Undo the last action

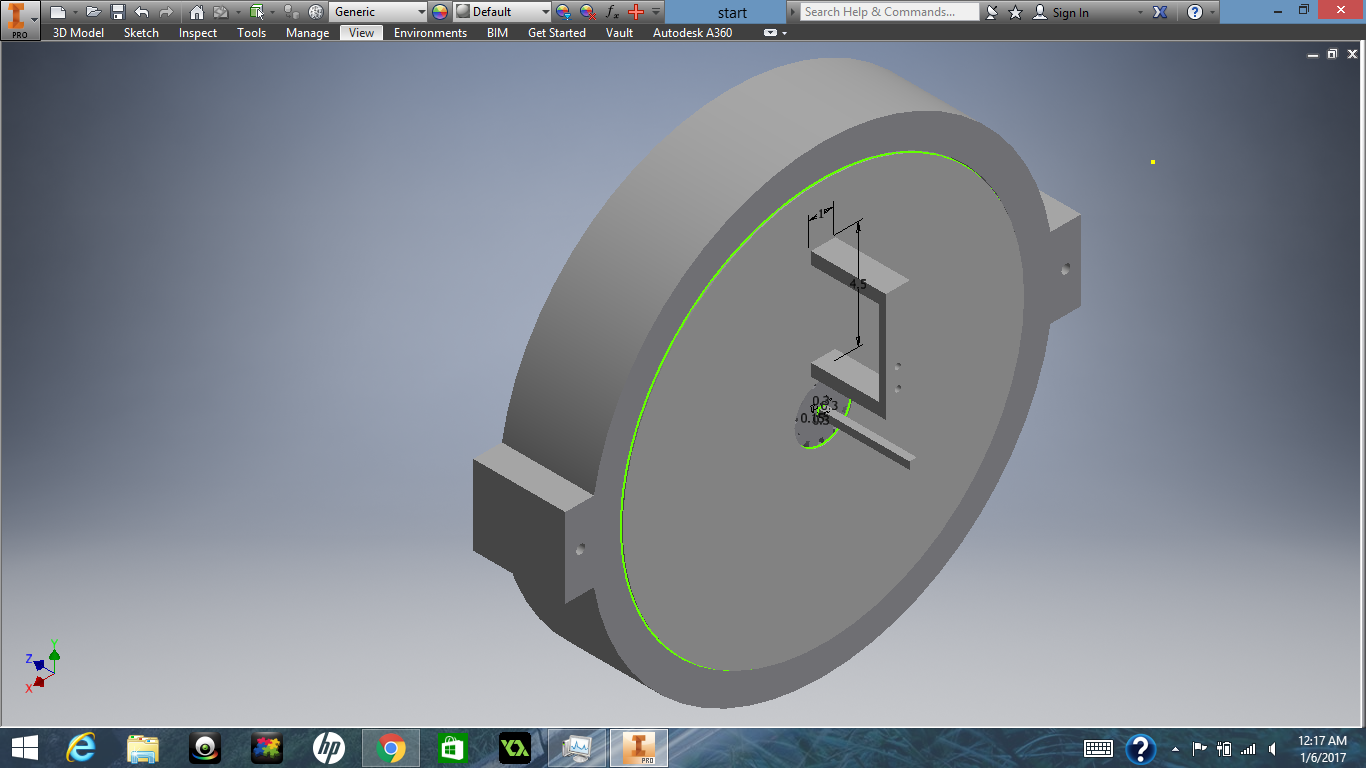142,12
